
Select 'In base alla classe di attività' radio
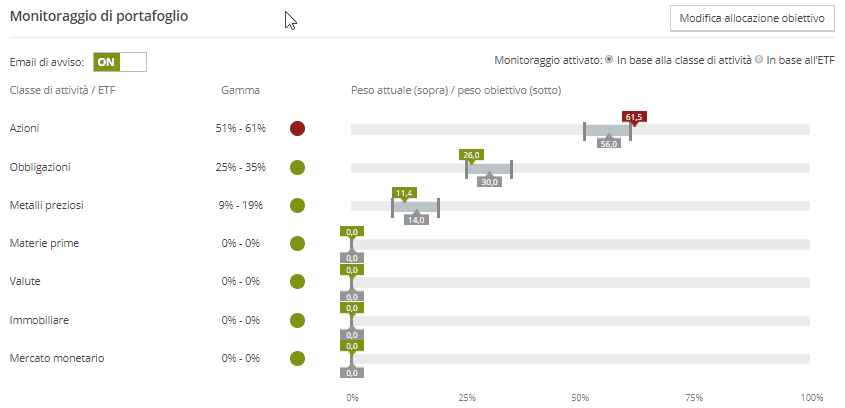[x=609, y=61]
